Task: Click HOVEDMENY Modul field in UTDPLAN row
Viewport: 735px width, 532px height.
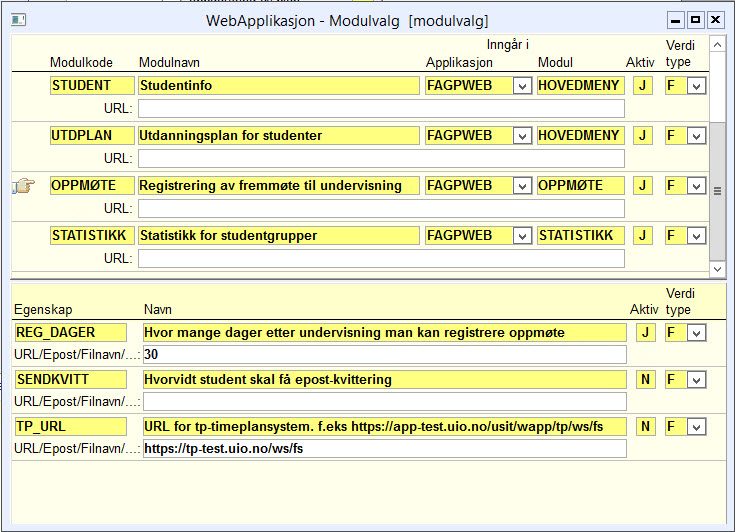Action: tap(580, 136)
